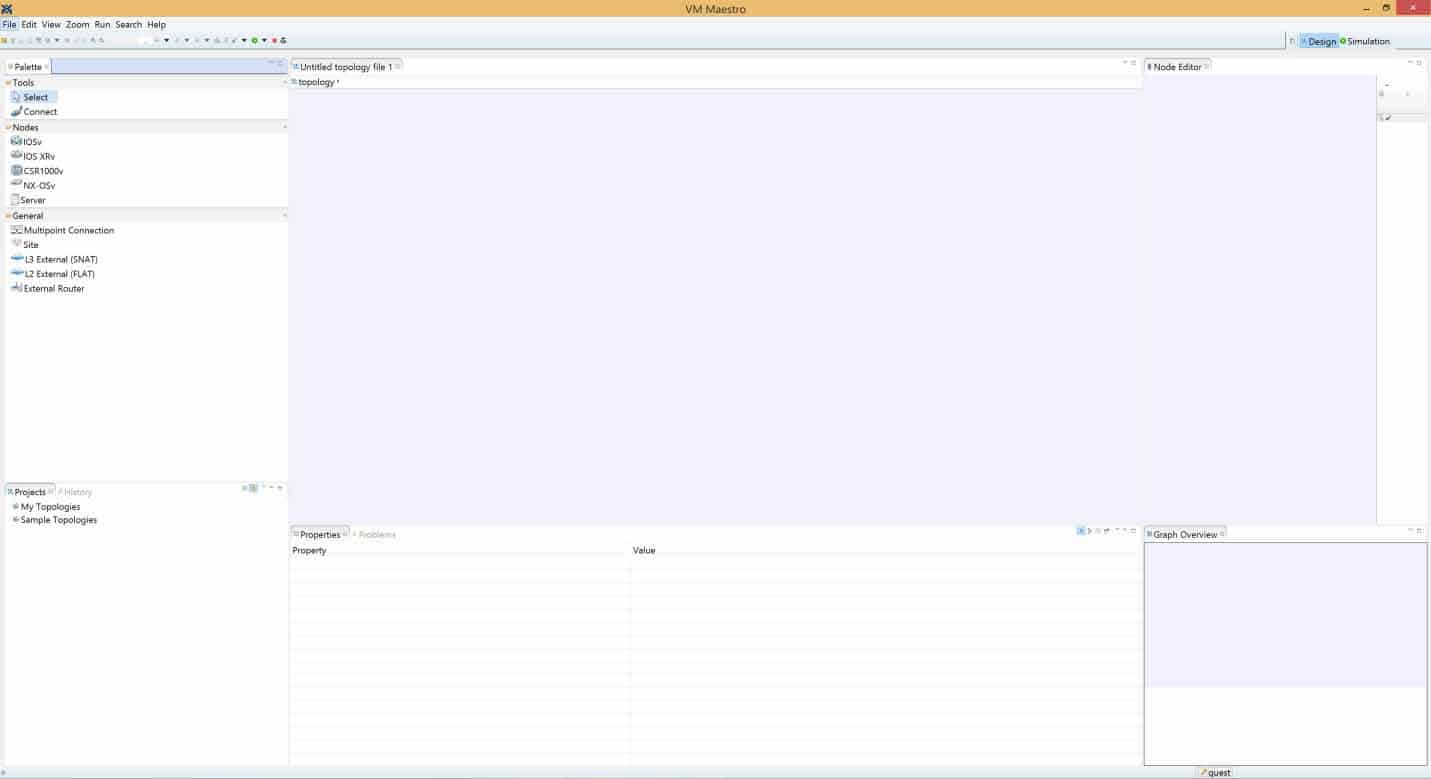
Task: Close the Untitled topology file 1 tab
Action: [398, 66]
